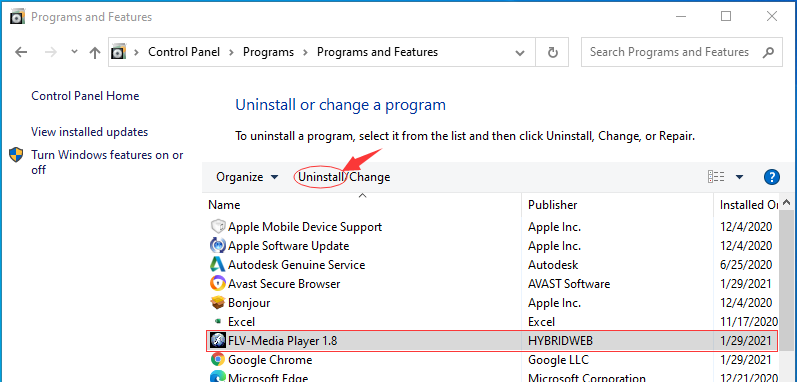Select the Google Chrome entry
797x382 pixels.
pyautogui.click(x=270, y=360)
